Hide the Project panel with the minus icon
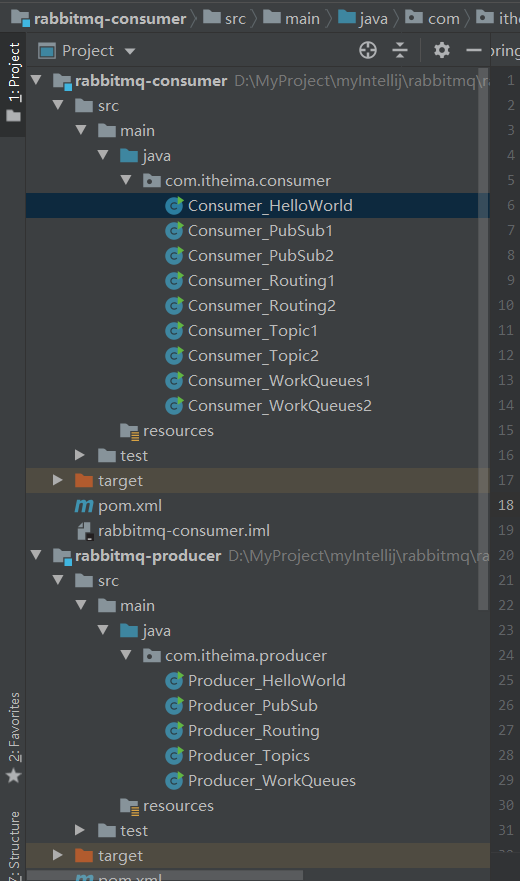 (474, 51)
